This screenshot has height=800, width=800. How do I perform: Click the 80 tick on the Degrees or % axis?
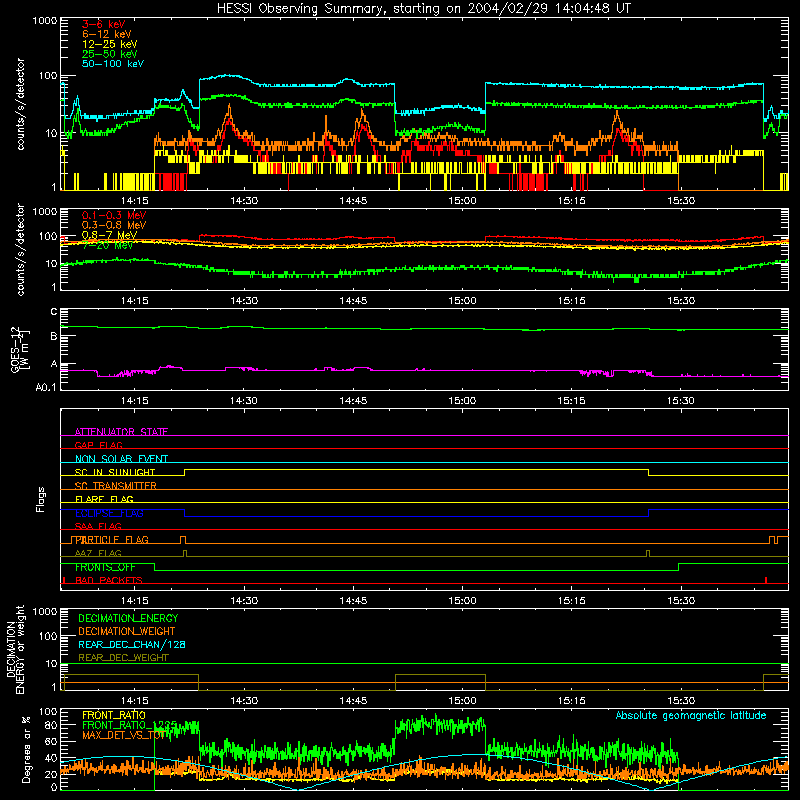(51, 725)
